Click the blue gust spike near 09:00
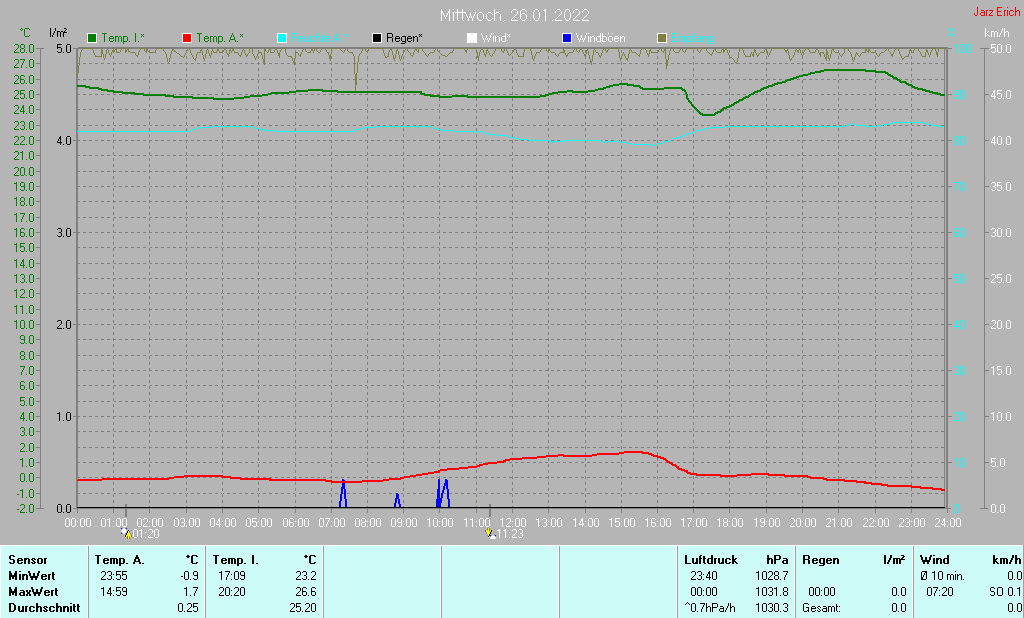Screen dimensions: 1024x618 [397, 500]
